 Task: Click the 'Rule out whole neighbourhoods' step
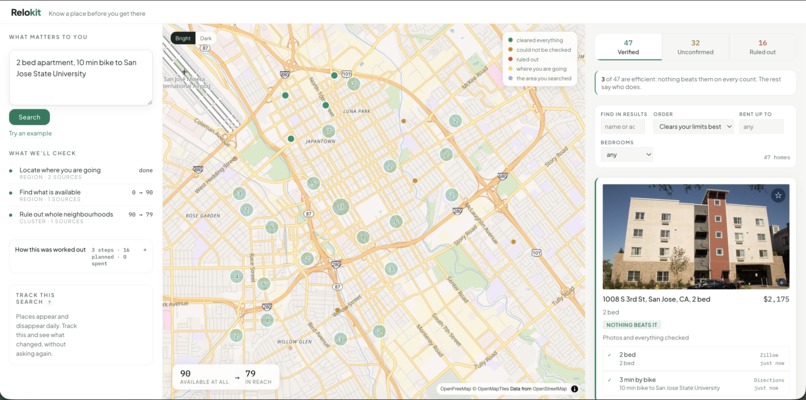click(81, 217)
